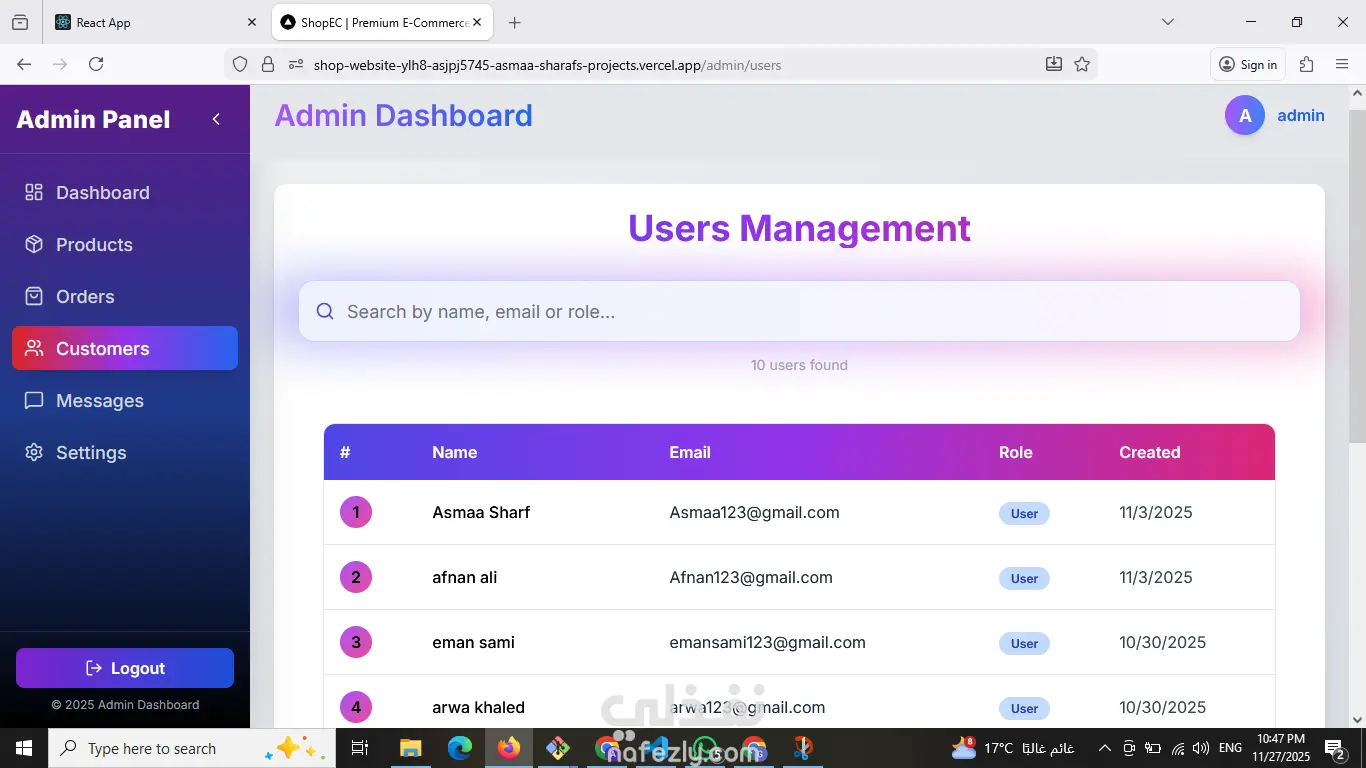Click the Email column header
The height and width of the screenshot is (768, 1366).
tap(690, 453)
